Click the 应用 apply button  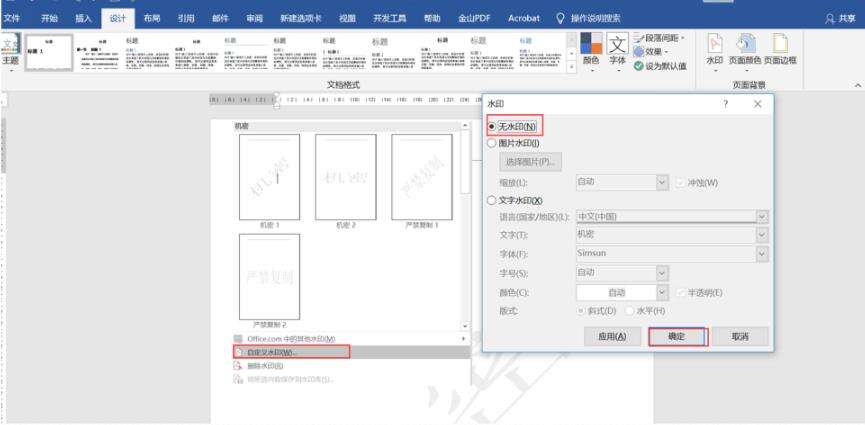(x=612, y=337)
